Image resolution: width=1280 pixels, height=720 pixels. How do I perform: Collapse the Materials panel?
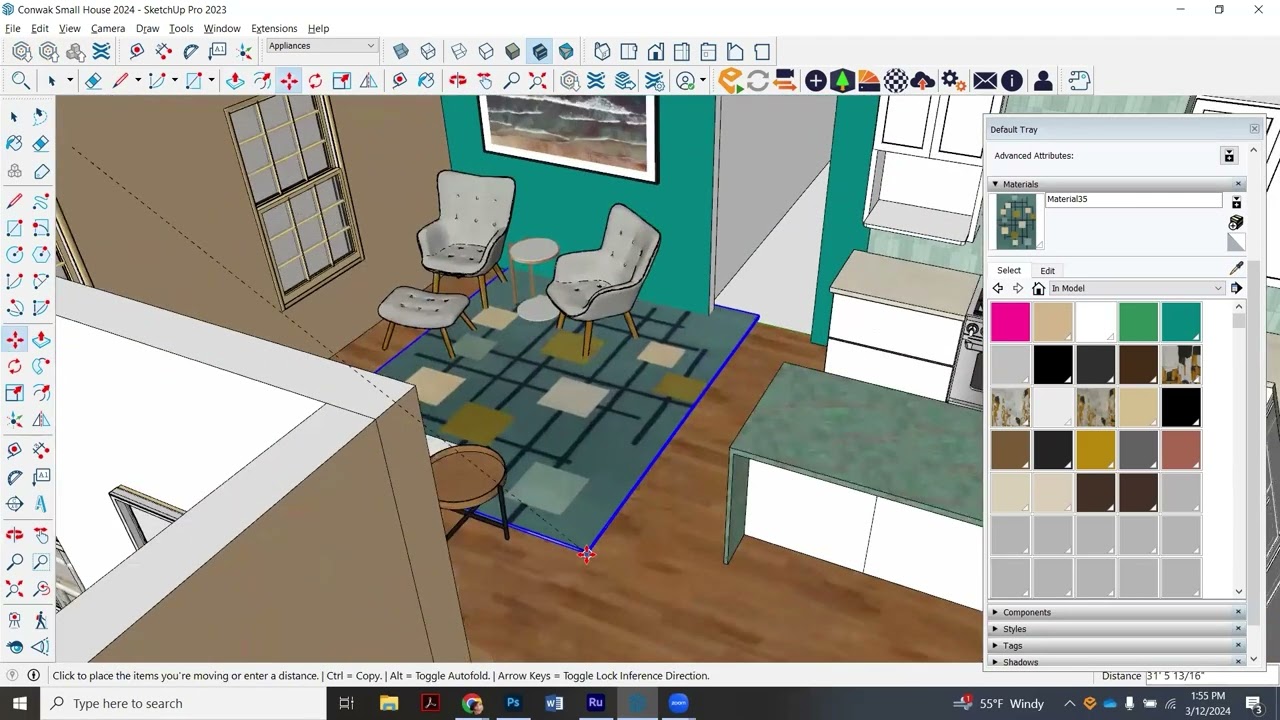(x=995, y=184)
